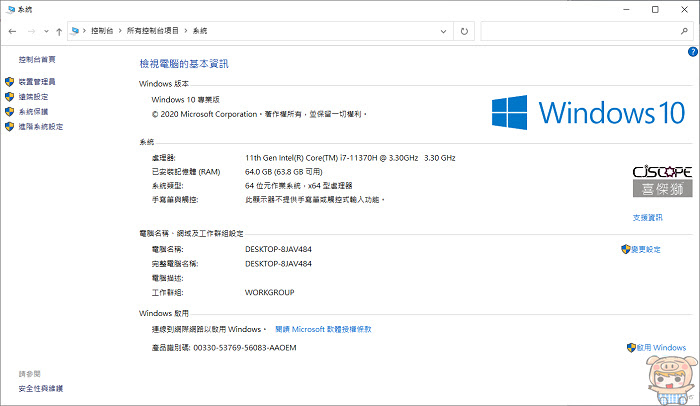Open 所有控制台項目 breadcrumb
The image size is (700, 406).
[x=153, y=31]
